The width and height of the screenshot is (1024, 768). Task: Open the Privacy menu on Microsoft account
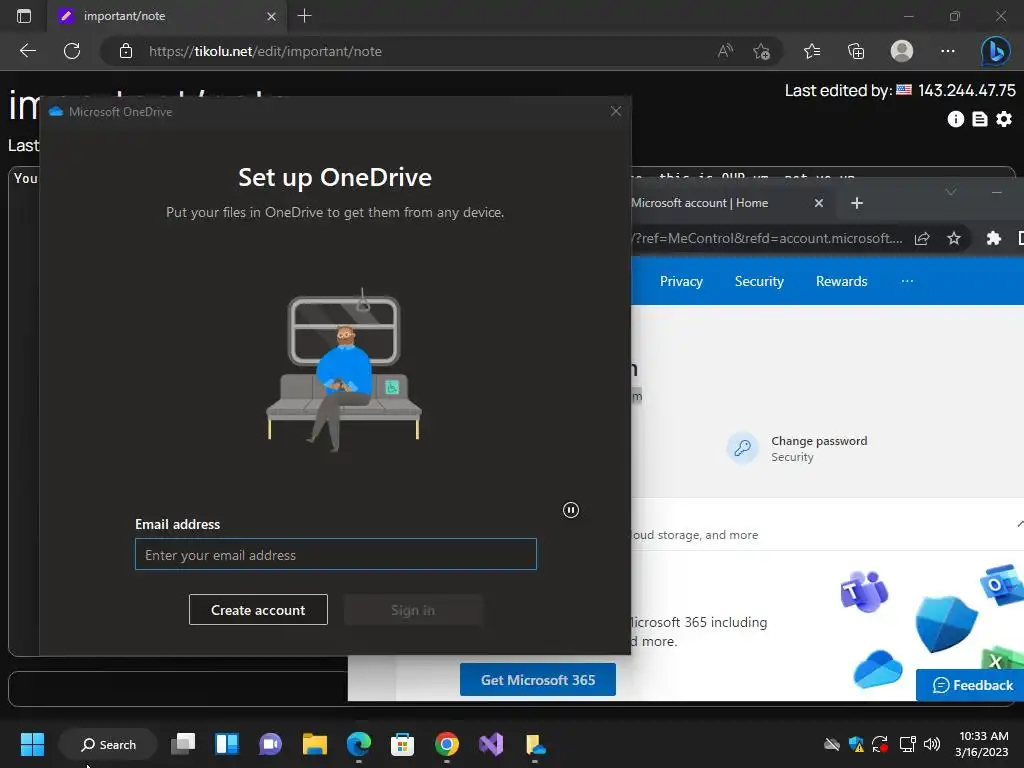click(681, 281)
